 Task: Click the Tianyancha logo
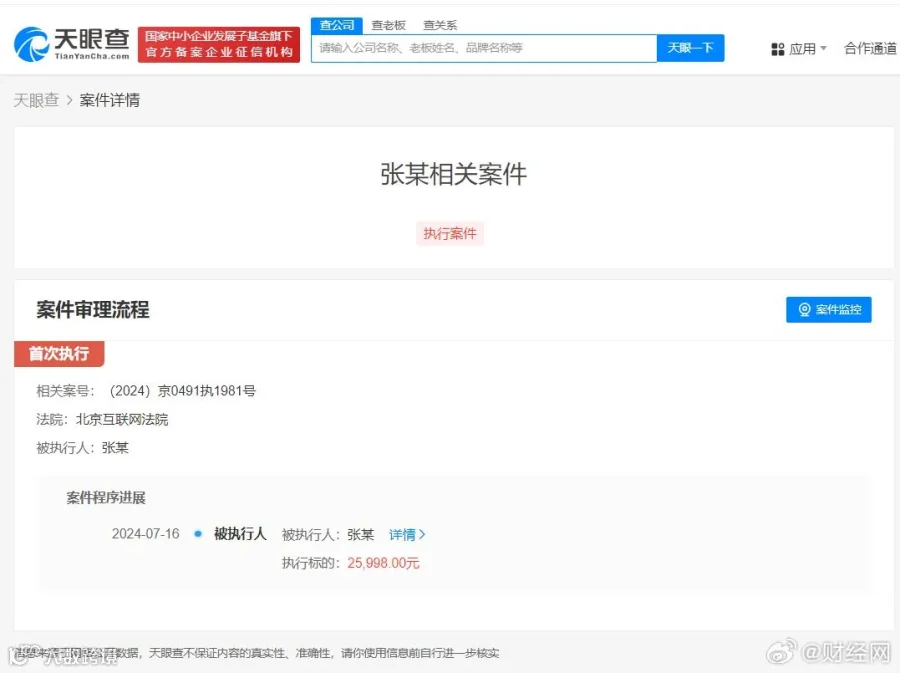(72, 44)
